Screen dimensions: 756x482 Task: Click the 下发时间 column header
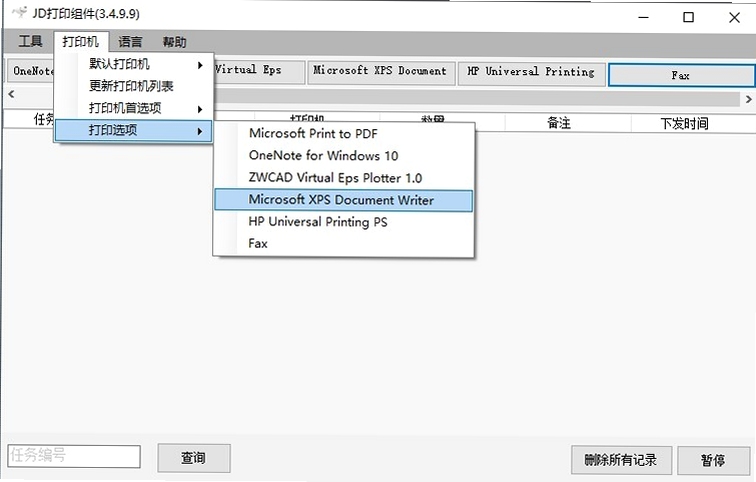685,124
